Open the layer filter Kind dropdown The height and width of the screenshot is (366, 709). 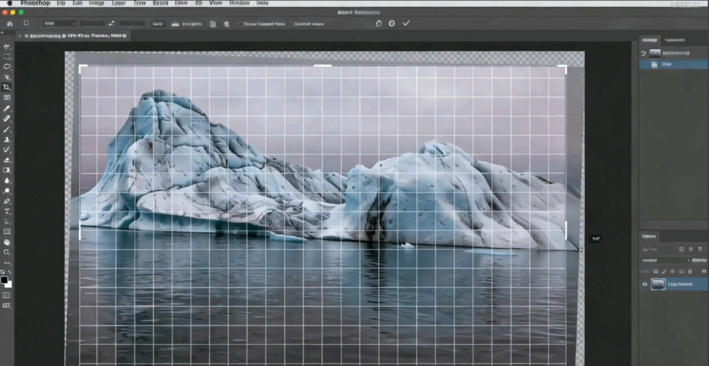click(x=658, y=249)
